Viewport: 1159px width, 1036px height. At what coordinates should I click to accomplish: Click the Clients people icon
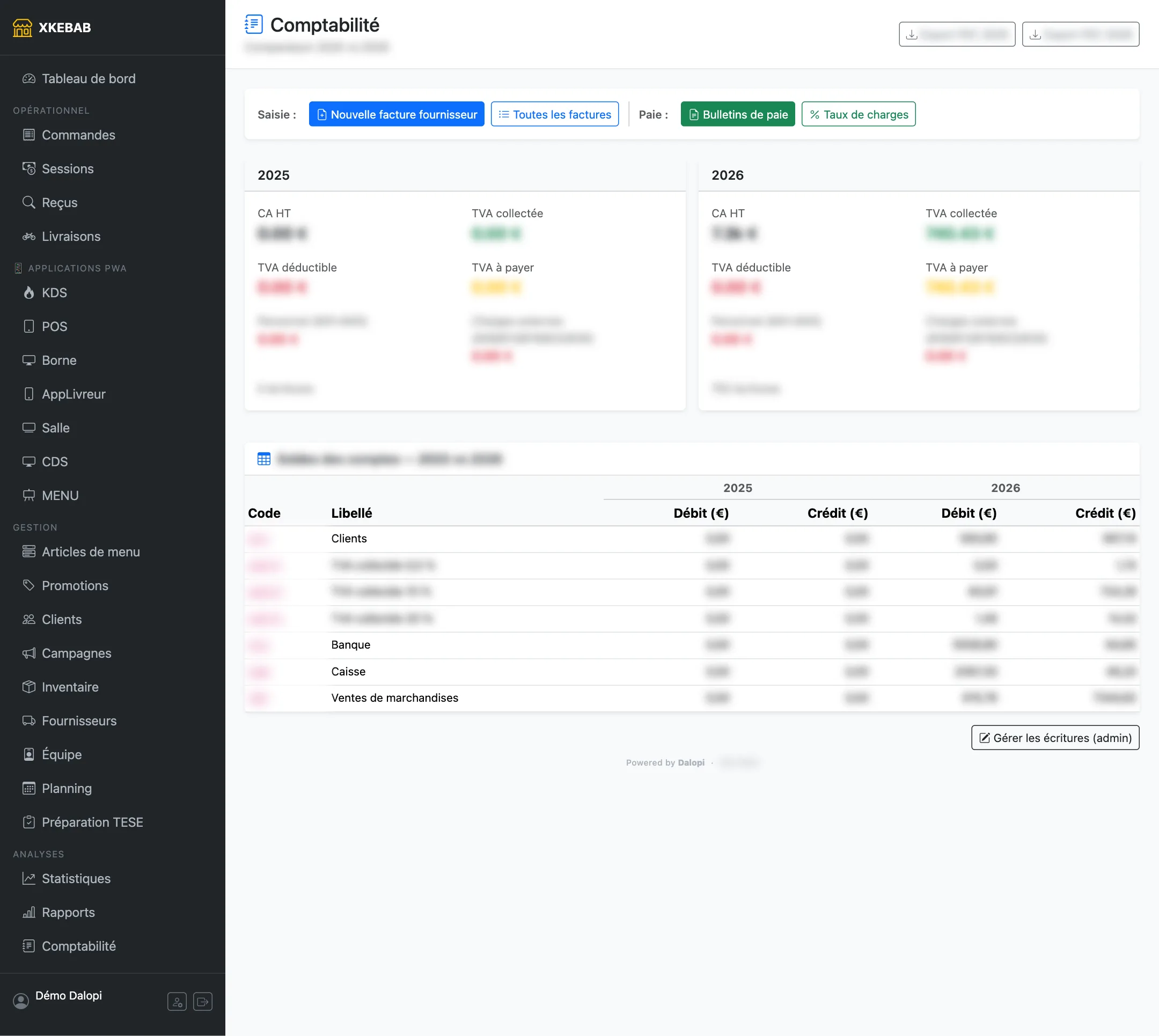click(29, 619)
